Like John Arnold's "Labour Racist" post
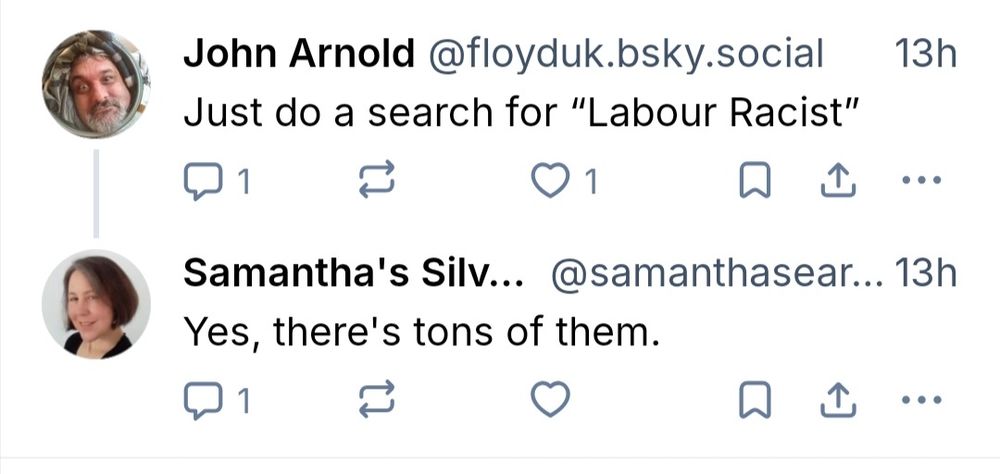Viewport: 1000px width, 474px height. coord(549,181)
